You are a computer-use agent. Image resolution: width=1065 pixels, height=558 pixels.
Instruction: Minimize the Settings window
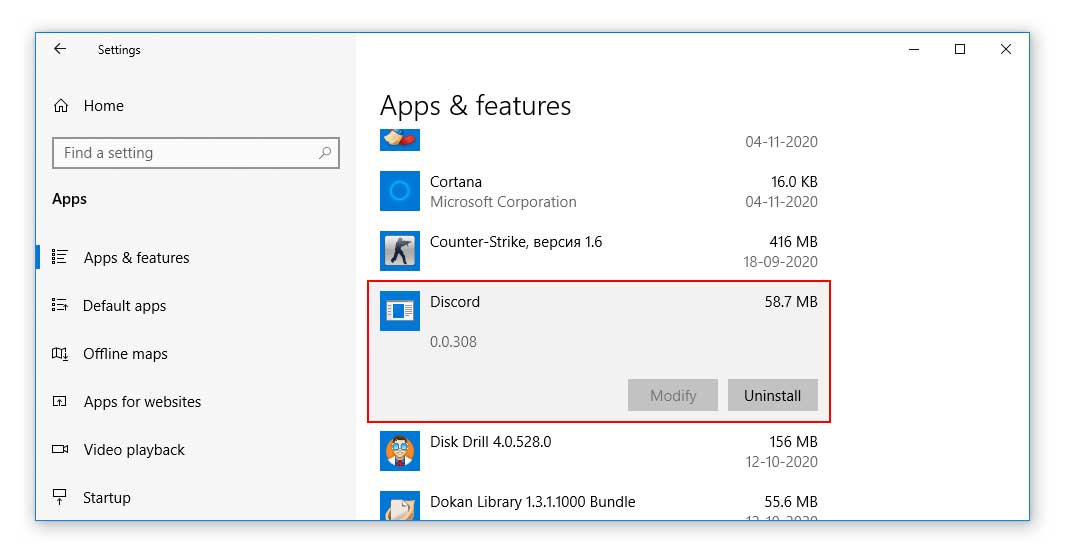coord(914,49)
